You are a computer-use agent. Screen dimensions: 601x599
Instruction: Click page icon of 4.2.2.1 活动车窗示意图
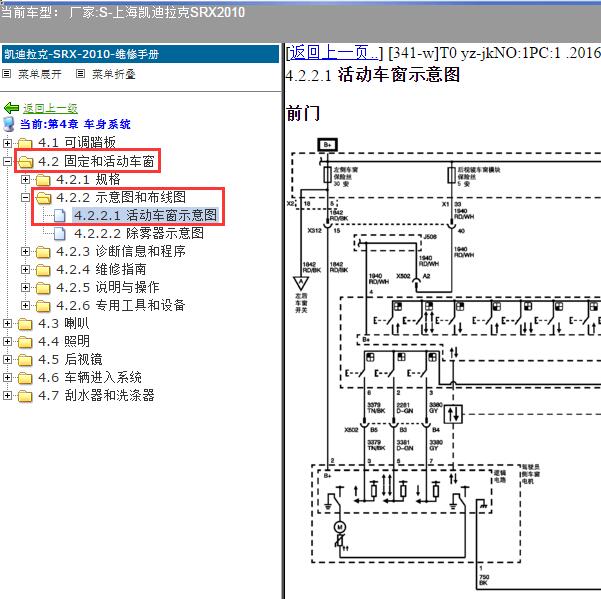coord(59,215)
